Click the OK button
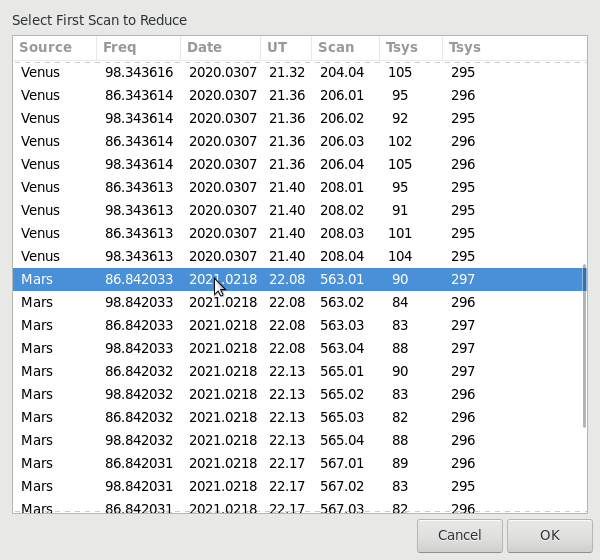The height and width of the screenshot is (560, 600). tap(549, 536)
